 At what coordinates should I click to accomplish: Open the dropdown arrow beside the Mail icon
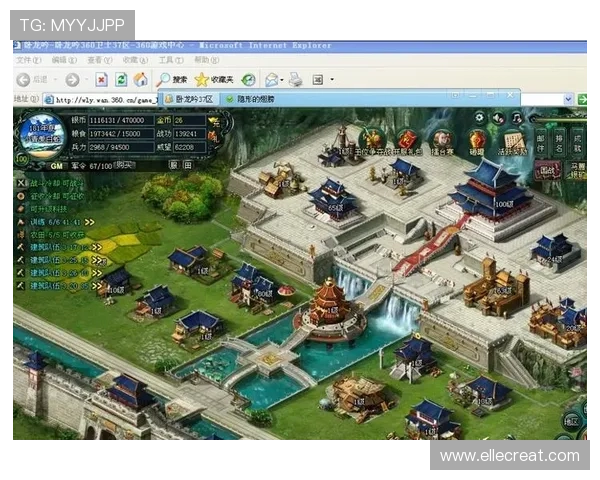point(282,80)
